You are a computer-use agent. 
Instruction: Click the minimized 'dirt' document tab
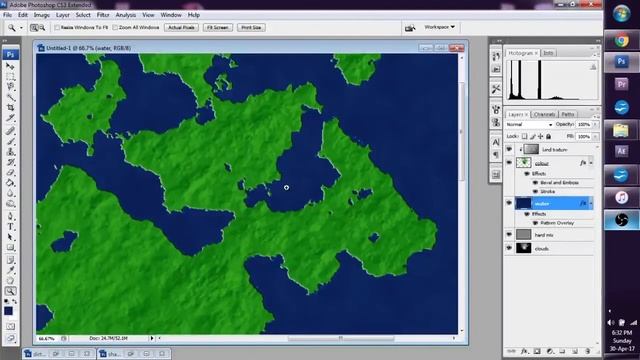(58, 353)
